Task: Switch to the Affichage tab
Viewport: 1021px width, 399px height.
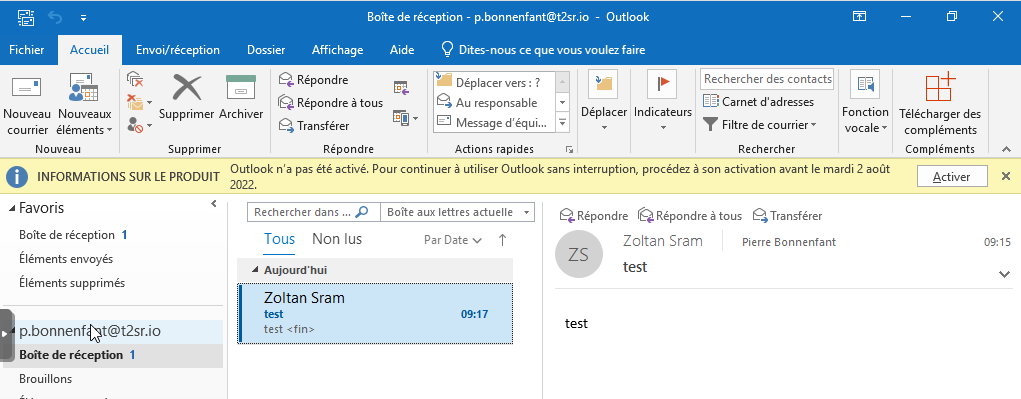Action: coord(337,50)
